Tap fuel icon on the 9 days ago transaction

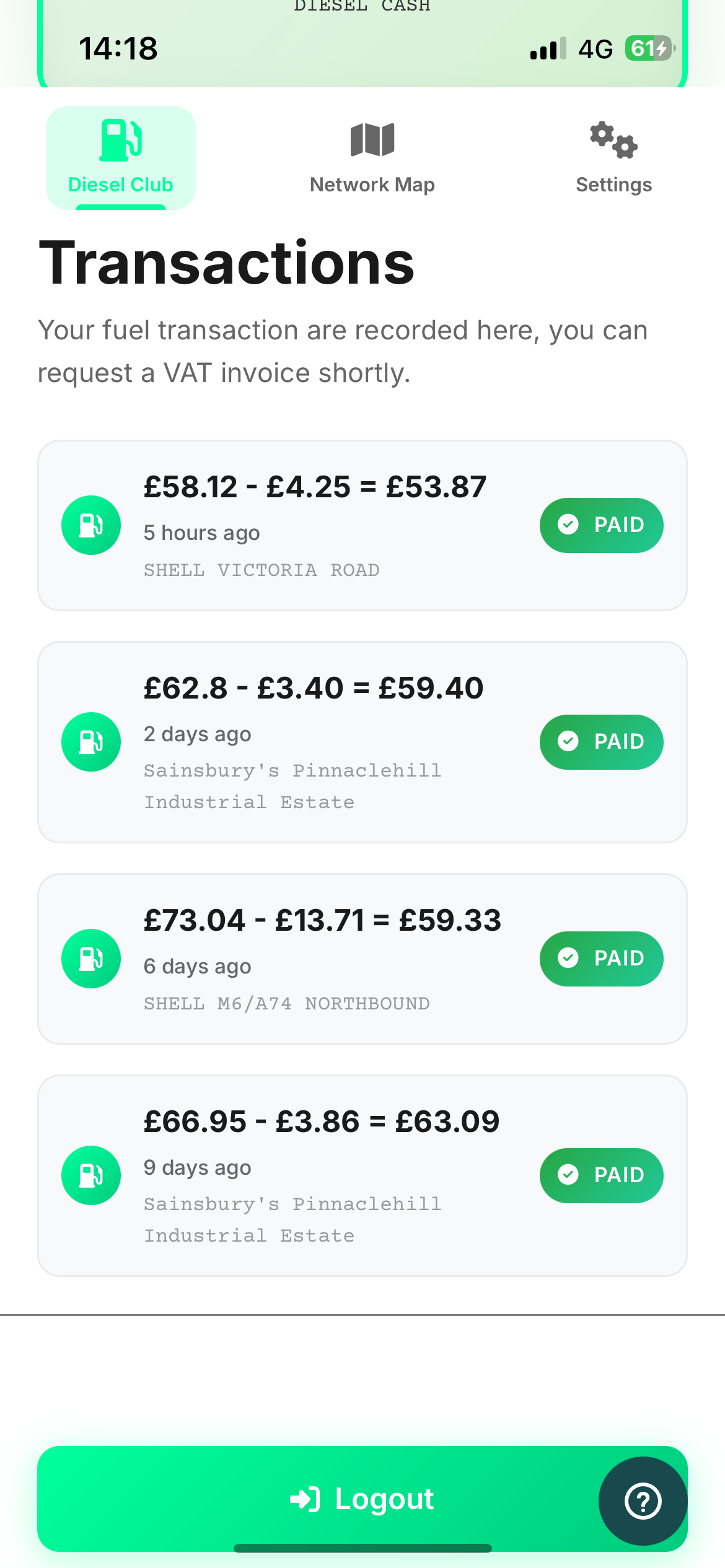click(91, 1175)
